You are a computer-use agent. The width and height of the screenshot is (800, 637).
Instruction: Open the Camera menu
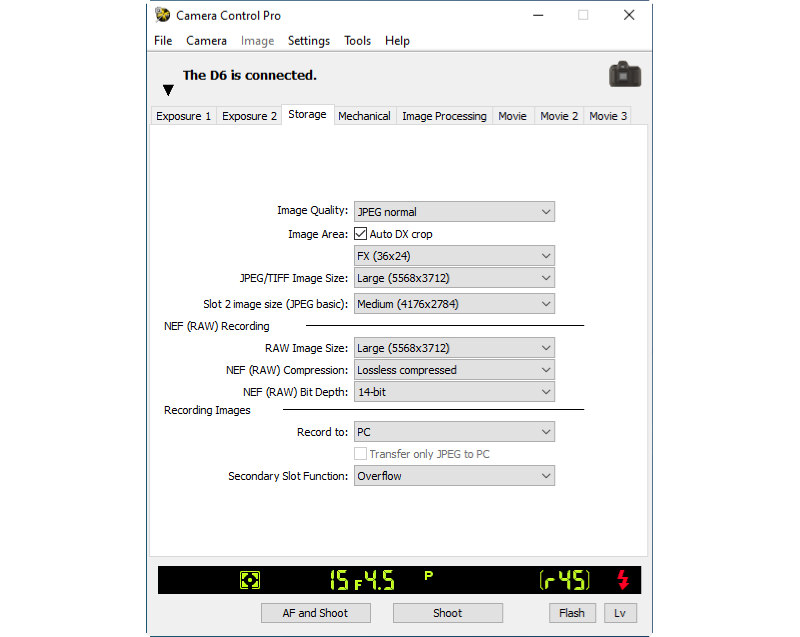(206, 41)
